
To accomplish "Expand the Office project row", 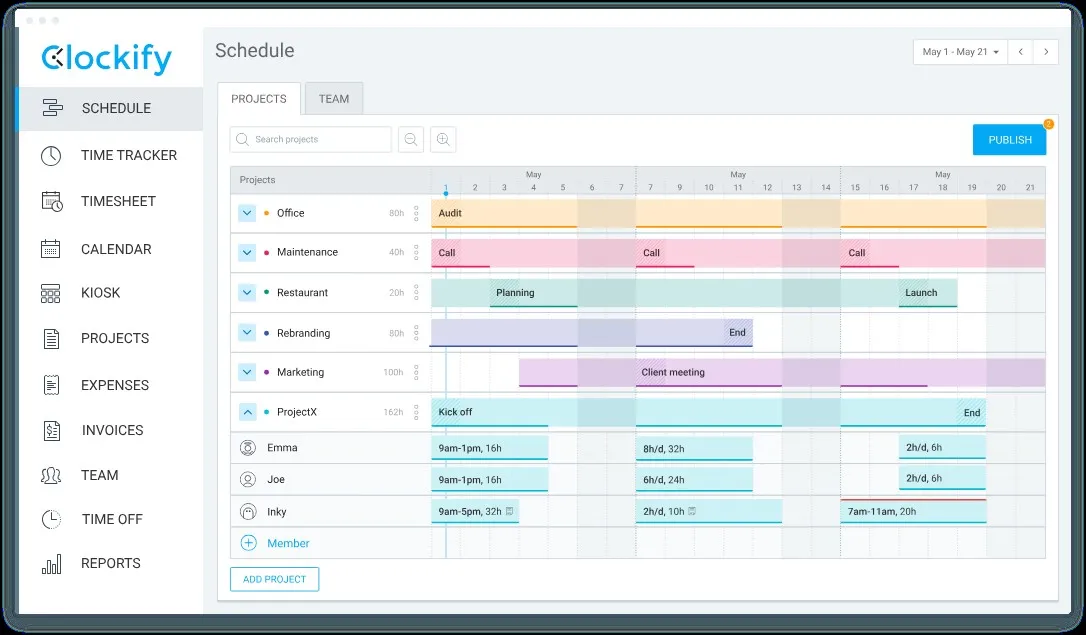I will 247,213.
